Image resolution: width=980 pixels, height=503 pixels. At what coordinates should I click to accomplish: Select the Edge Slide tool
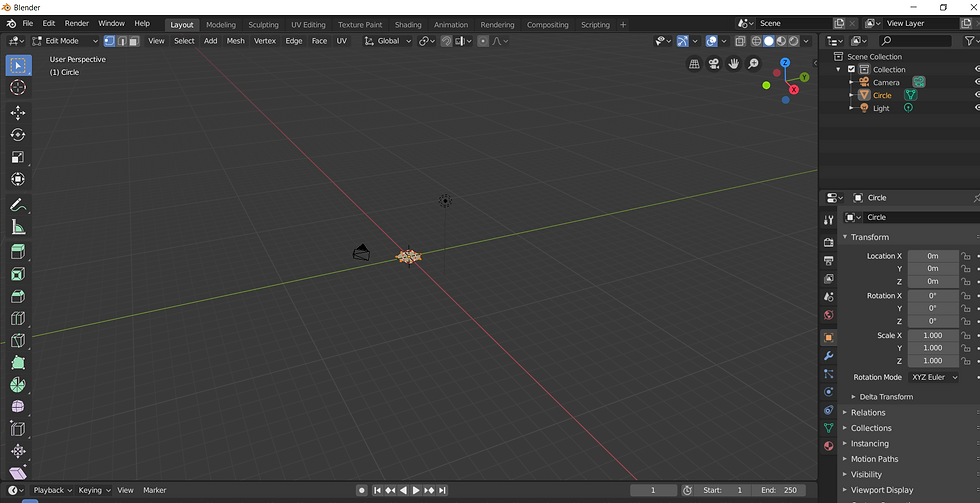click(18, 429)
